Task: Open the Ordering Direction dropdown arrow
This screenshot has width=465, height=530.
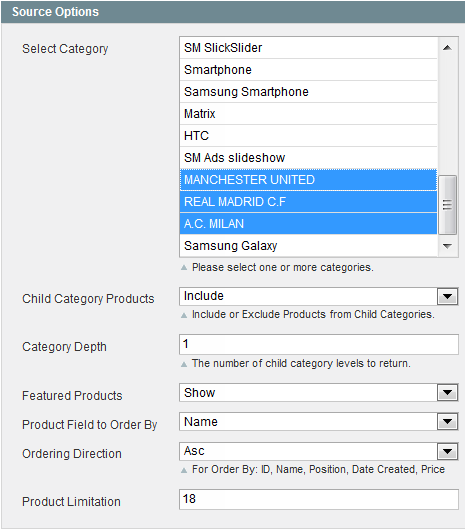Action: tap(447, 452)
